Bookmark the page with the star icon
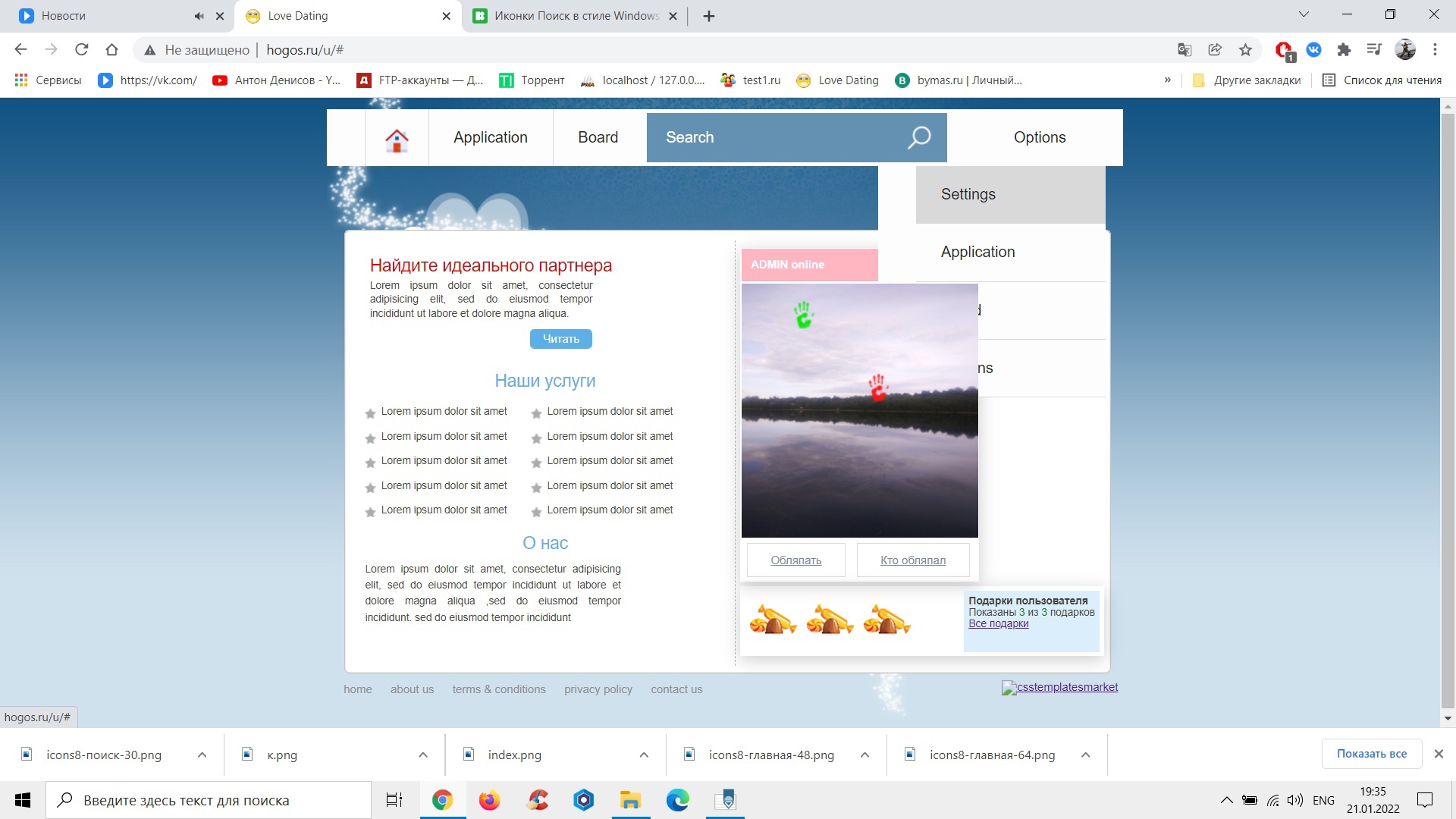This screenshot has height=819, width=1456. (x=1245, y=50)
